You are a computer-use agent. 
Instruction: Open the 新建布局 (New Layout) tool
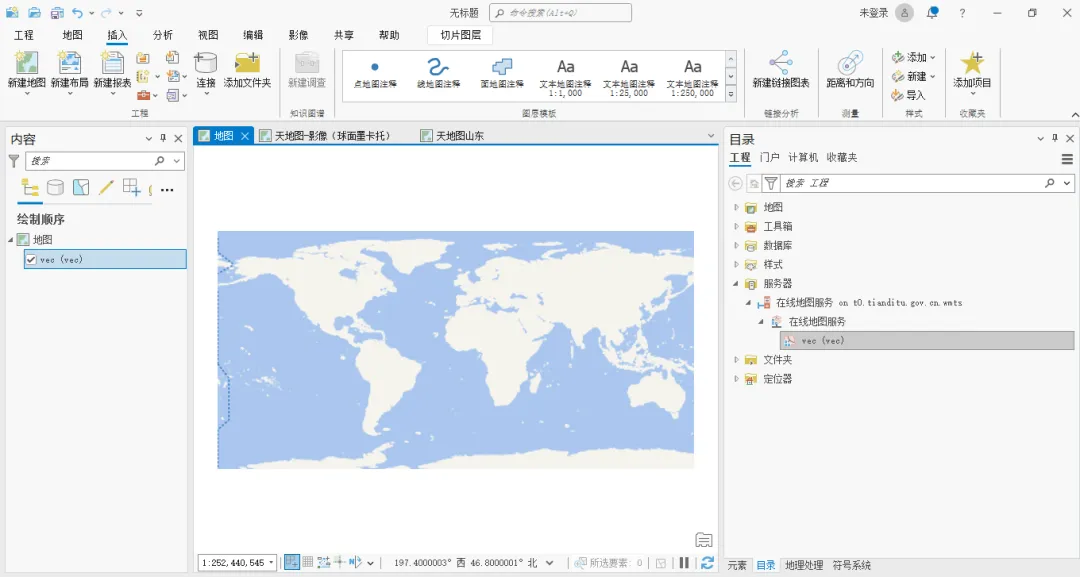click(x=70, y=63)
